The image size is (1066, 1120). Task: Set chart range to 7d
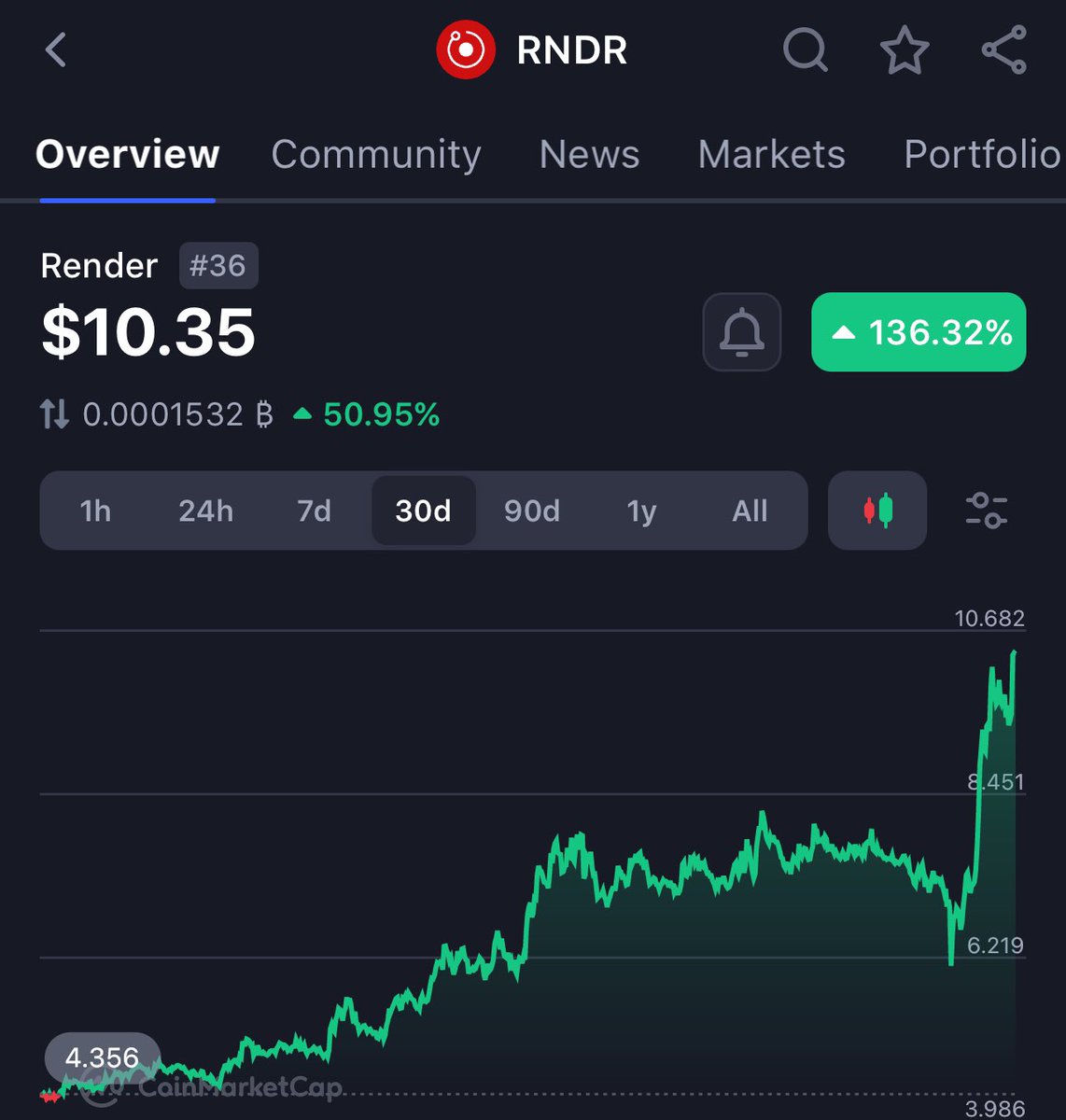pos(315,511)
